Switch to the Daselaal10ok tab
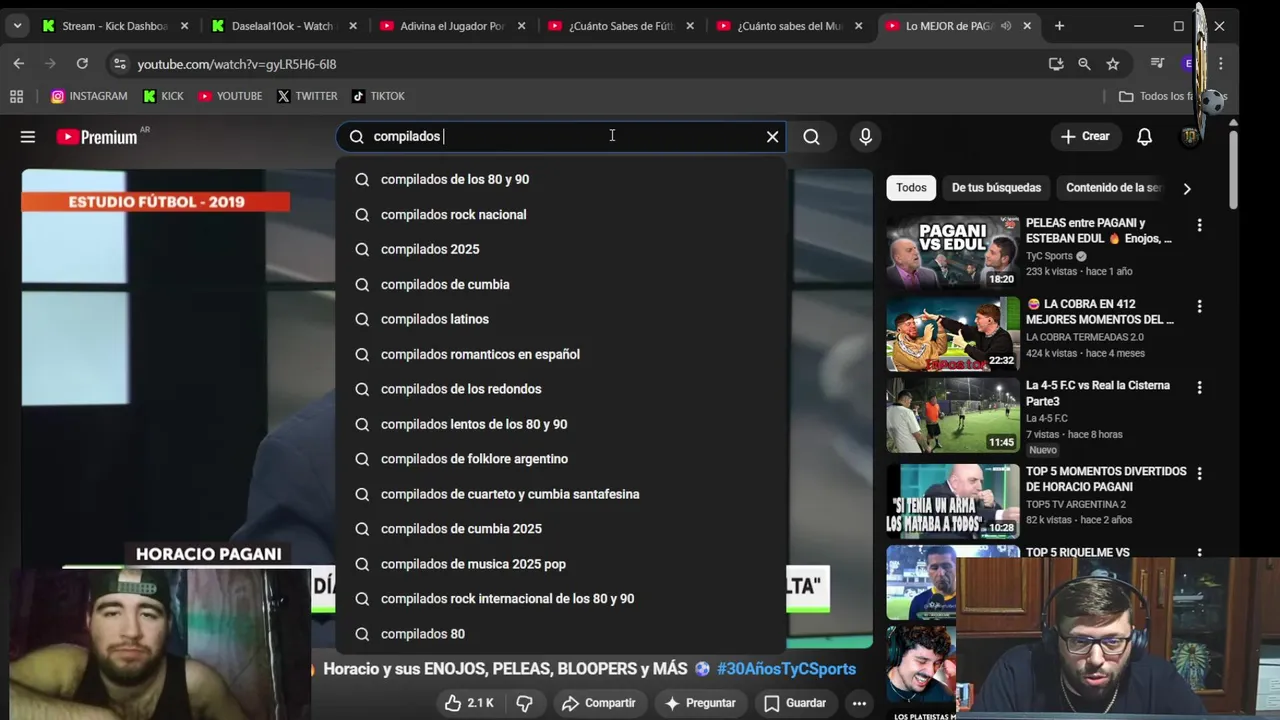Image resolution: width=1280 pixels, height=720 pixels. (285, 26)
